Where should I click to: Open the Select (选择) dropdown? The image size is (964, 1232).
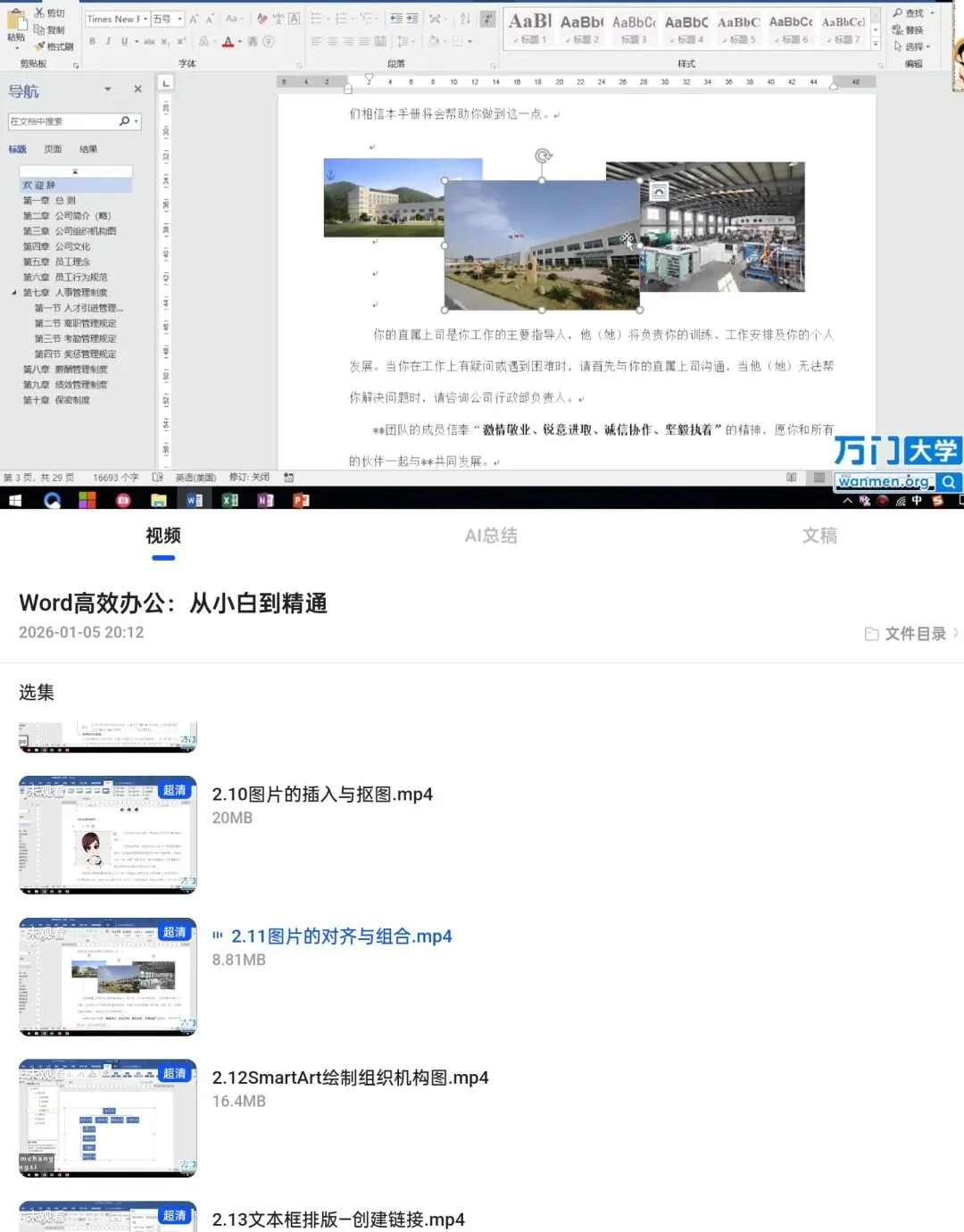click(911, 46)
